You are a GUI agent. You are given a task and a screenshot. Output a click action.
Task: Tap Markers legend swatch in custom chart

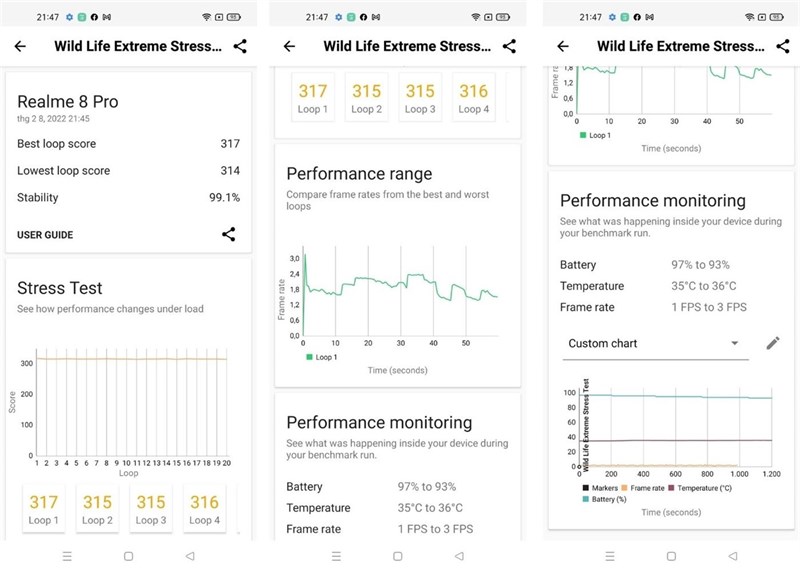tap(586, 488)
